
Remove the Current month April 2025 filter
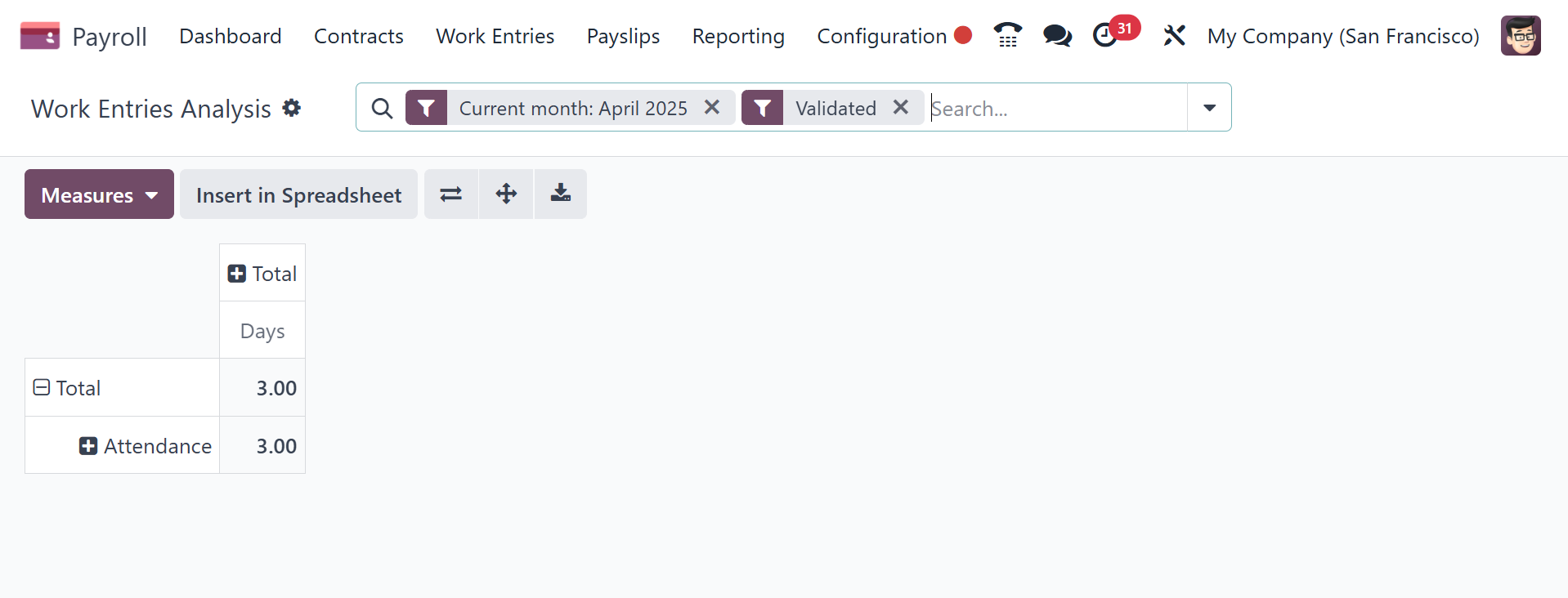(x=711, y=107)
